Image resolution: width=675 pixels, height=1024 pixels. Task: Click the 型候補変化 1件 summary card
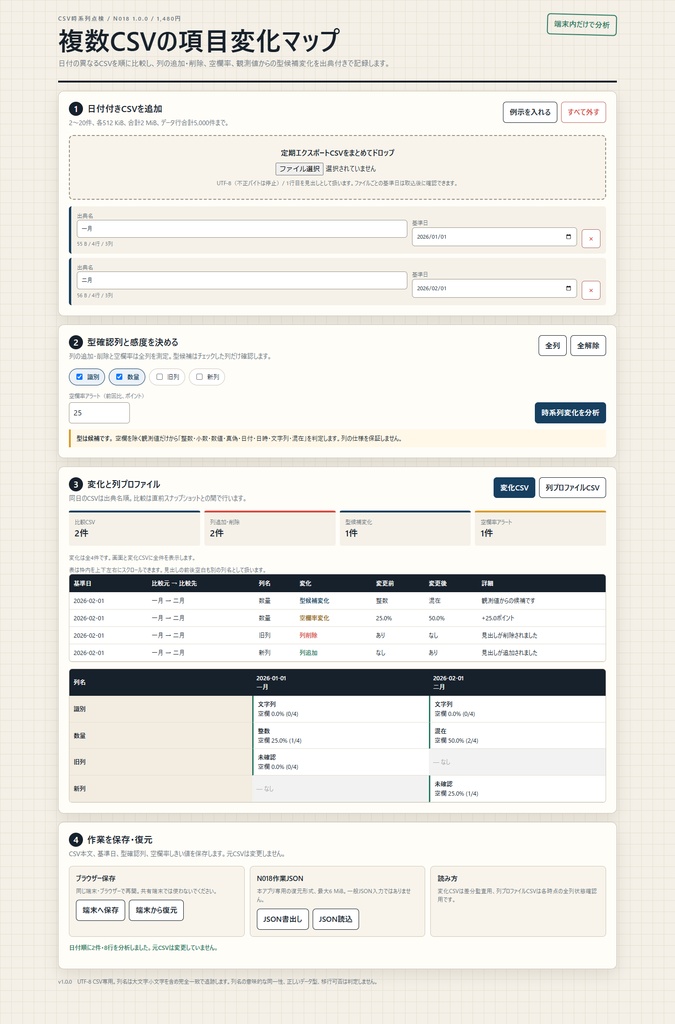click(x=405, y=528)
